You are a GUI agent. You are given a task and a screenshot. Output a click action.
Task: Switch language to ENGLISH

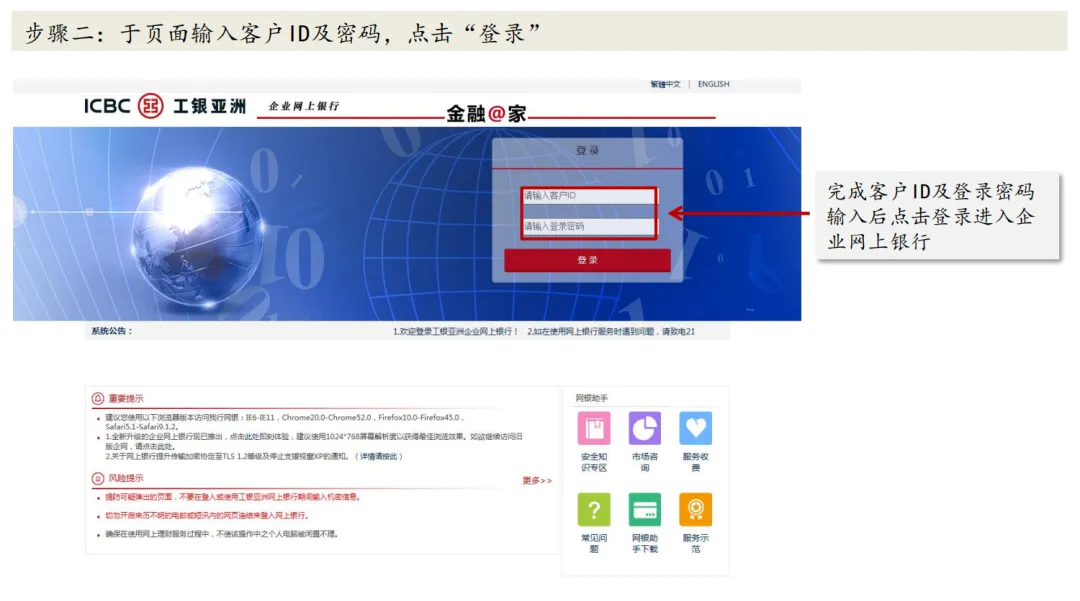pos(713,85)
